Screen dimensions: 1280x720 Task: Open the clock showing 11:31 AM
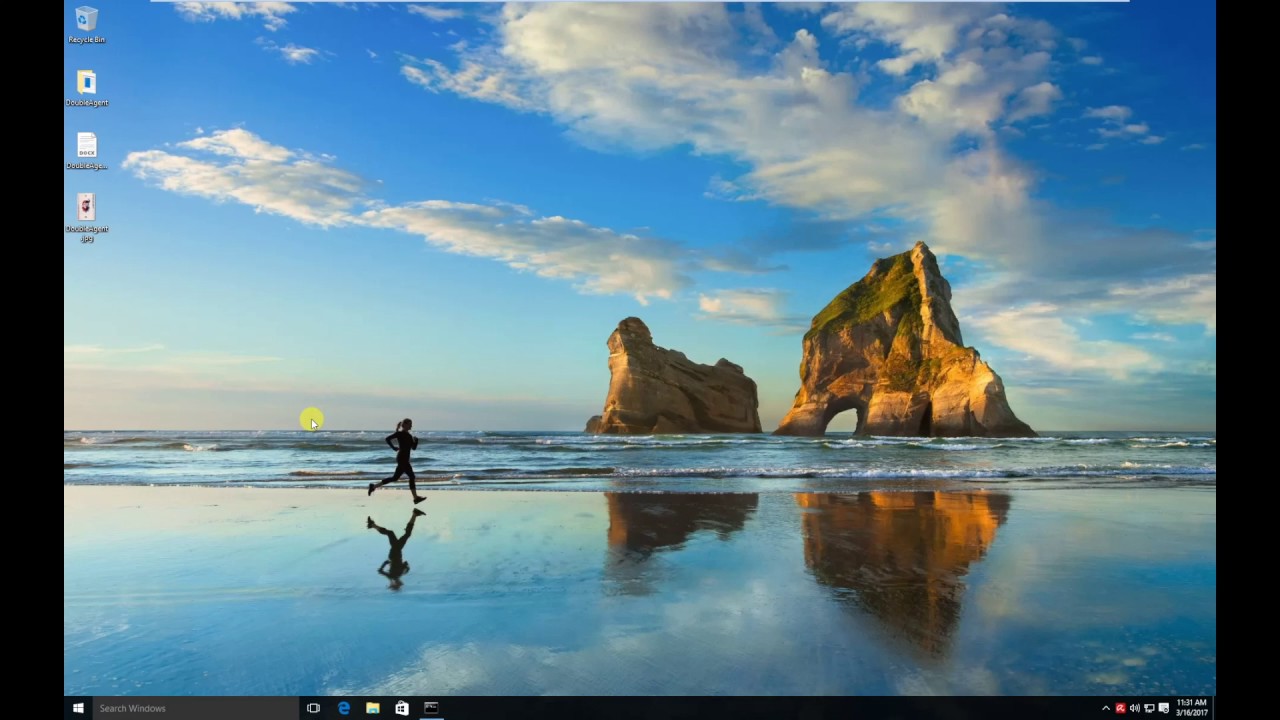[1191, 708]
